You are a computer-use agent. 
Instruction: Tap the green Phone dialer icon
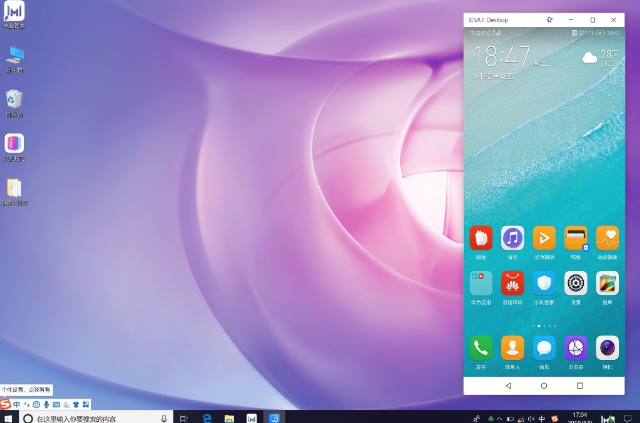[x=481, y=348]
